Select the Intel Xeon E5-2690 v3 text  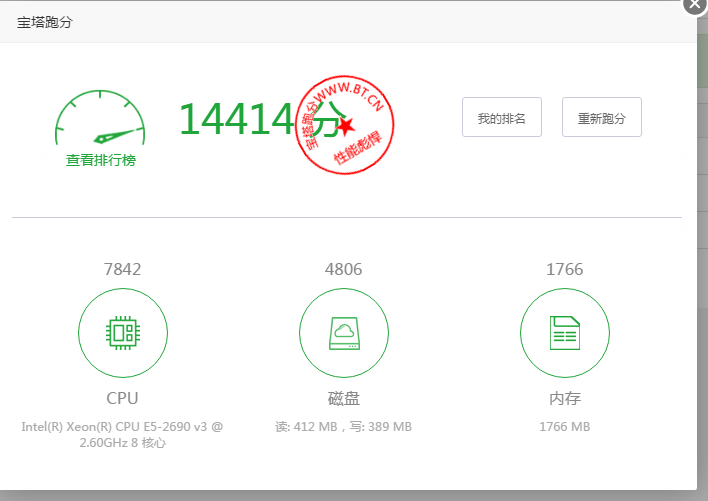[x=122, y=435]
